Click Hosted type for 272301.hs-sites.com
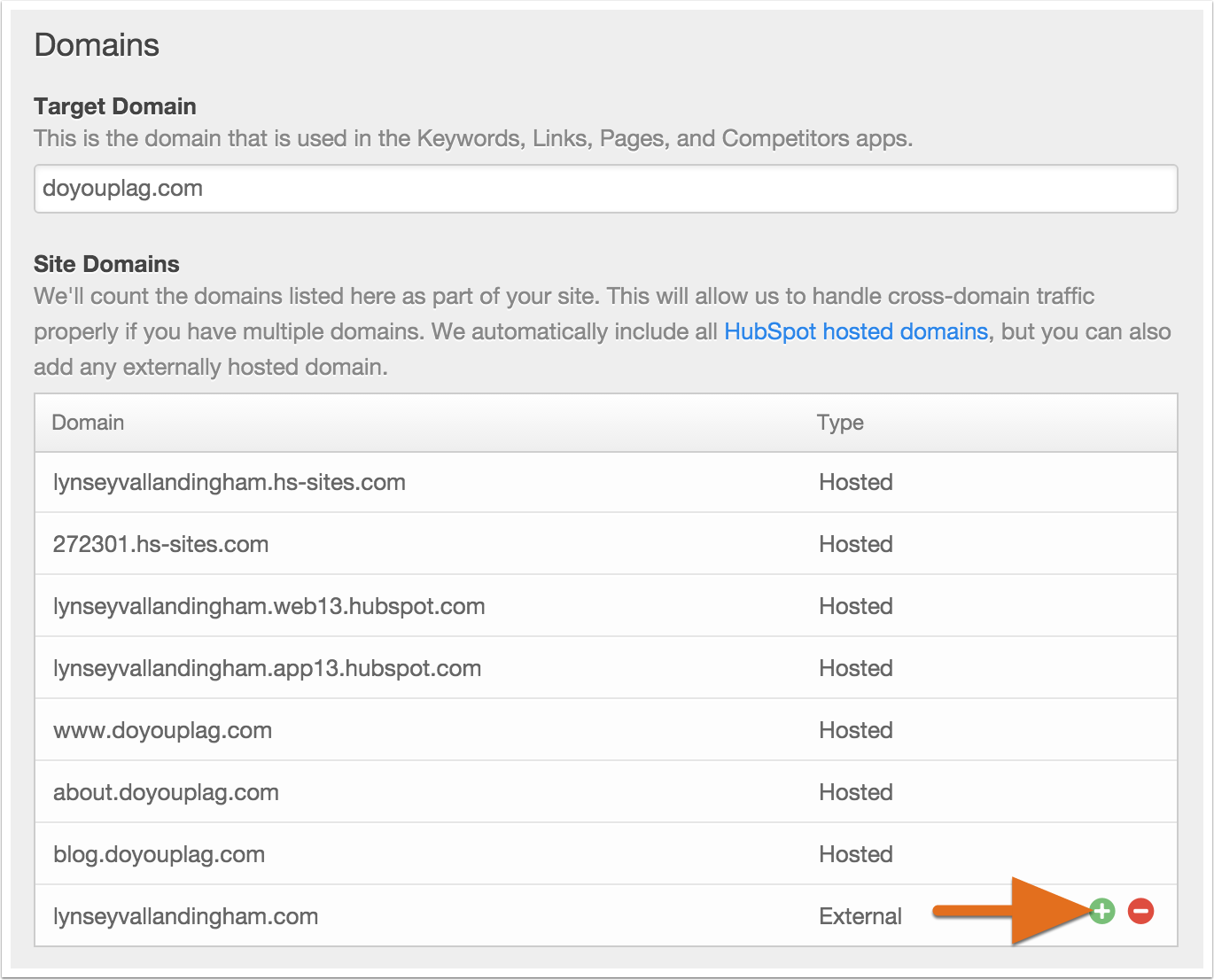The image size is (1214, 980). 856,544
